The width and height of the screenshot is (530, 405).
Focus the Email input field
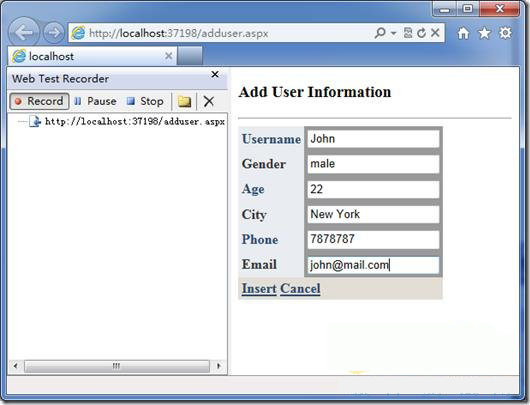click(x=373, y=265)
